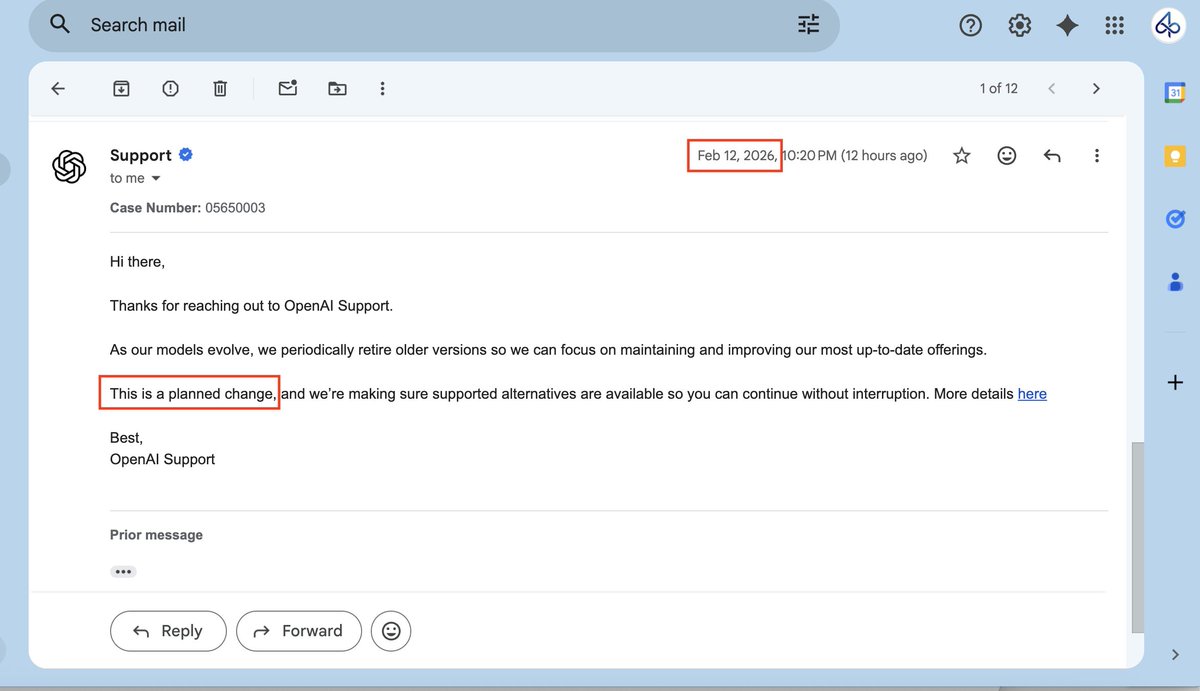Click the 'Prior message' label
Screen dimensions: 1200x691
click(156, 535)
